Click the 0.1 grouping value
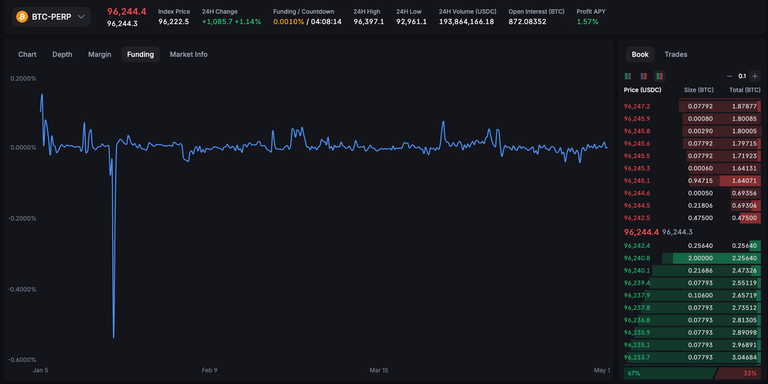 (742, 76)
